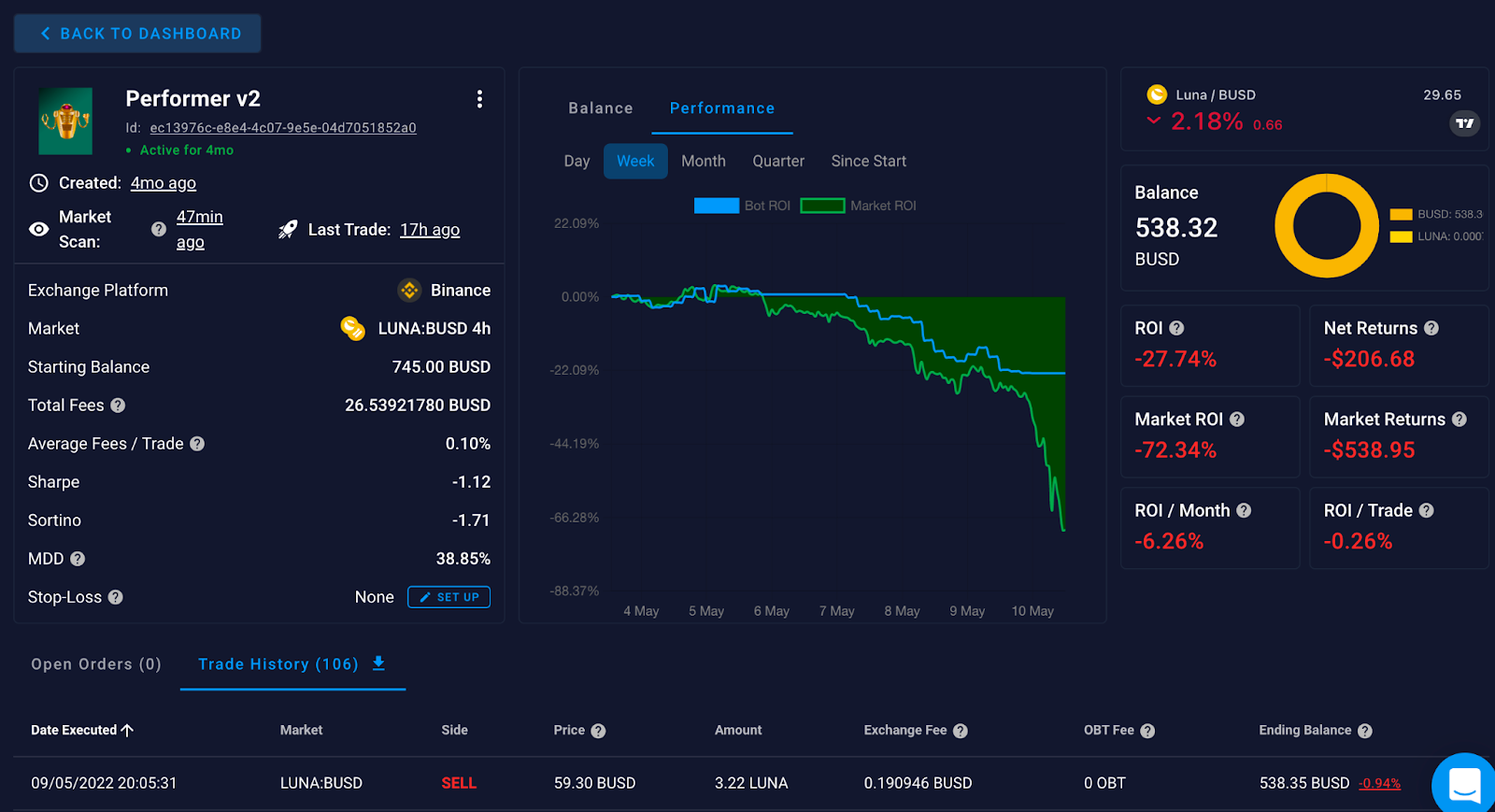The image size is (1495, 812).
Task: Show the Average Fees / Trade help tooltip
Action: [x=197, y=444]
